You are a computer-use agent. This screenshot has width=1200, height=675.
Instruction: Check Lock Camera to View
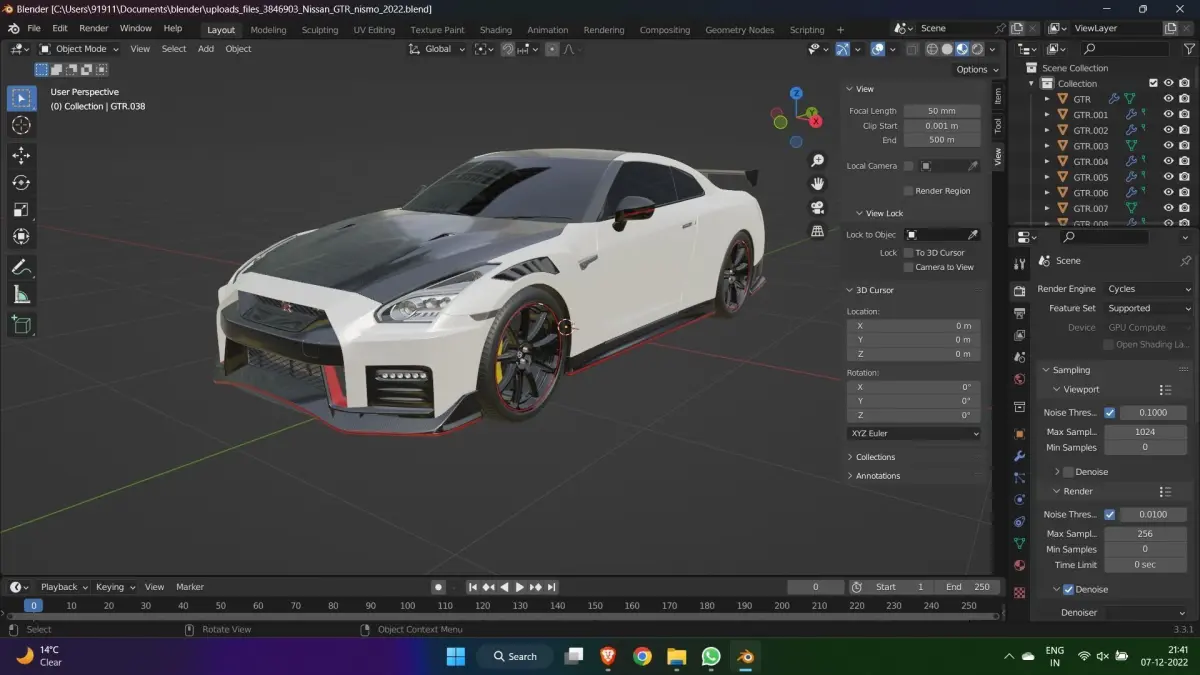[x=908, y=267]
